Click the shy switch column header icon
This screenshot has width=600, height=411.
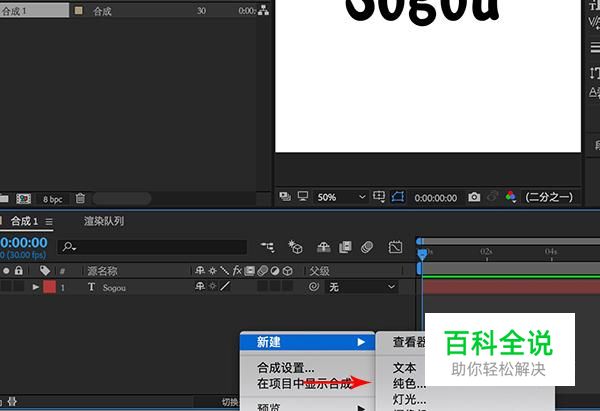(x=200, y=271)
